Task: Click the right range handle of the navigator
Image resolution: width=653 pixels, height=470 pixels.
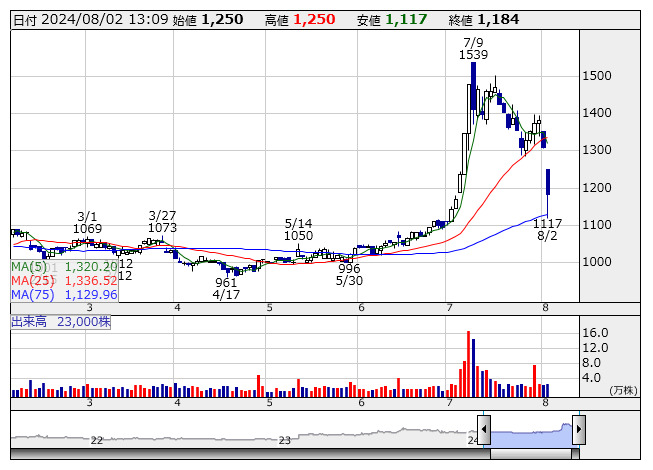Action: tap(578, 430)
